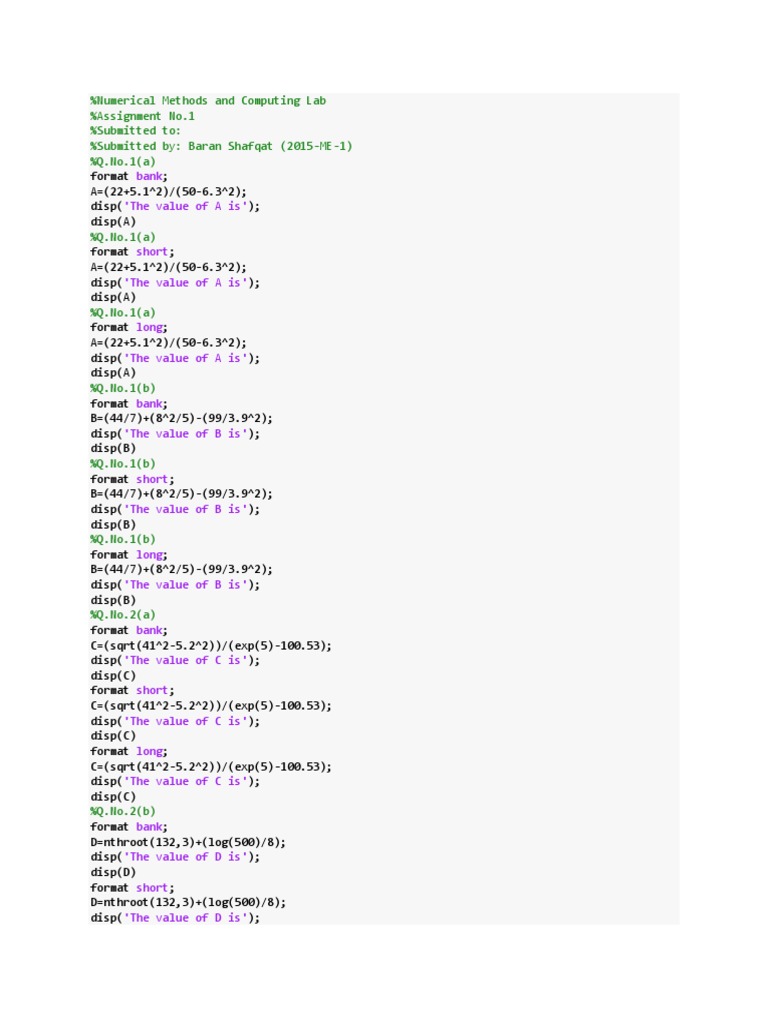Click the first 'disp(A)' line
The width and height of the screenshot is (768, 1024).
[113, 221]
